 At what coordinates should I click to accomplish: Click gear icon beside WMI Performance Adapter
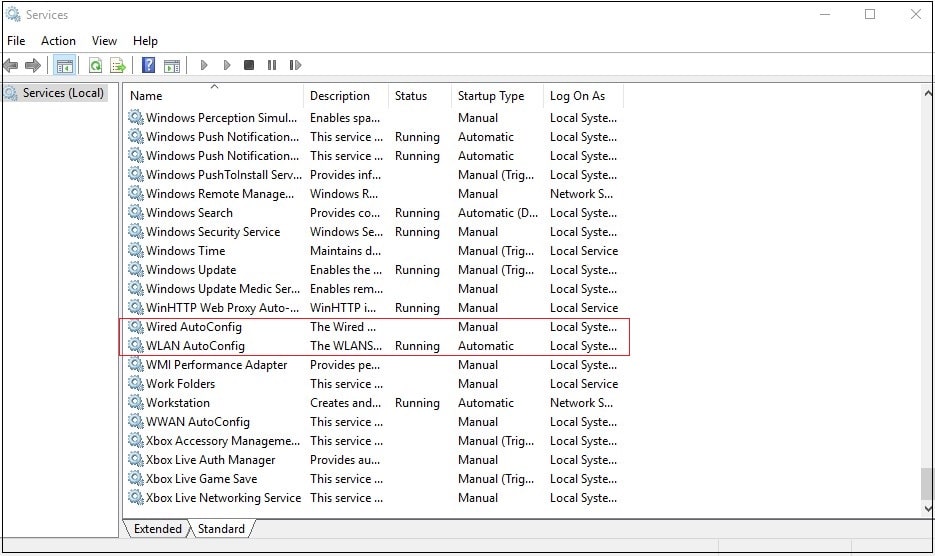coord(136,365)
